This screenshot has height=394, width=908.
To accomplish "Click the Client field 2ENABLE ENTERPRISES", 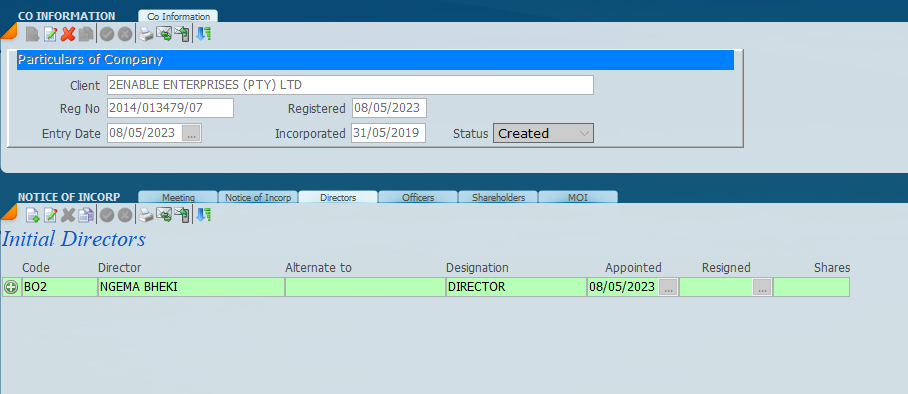I will point(350,85).
